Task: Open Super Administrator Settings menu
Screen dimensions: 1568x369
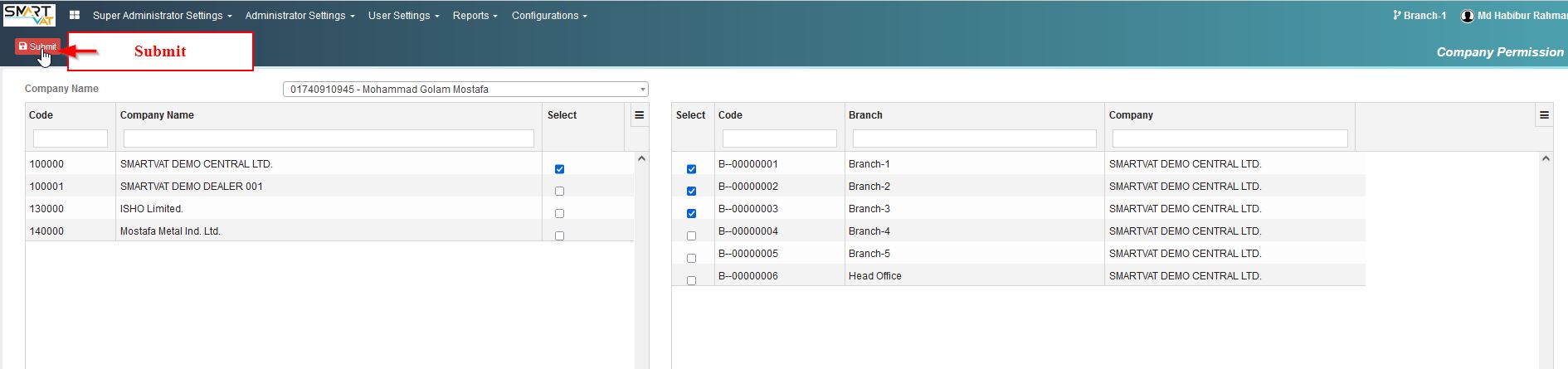Action: pos(162,16)
